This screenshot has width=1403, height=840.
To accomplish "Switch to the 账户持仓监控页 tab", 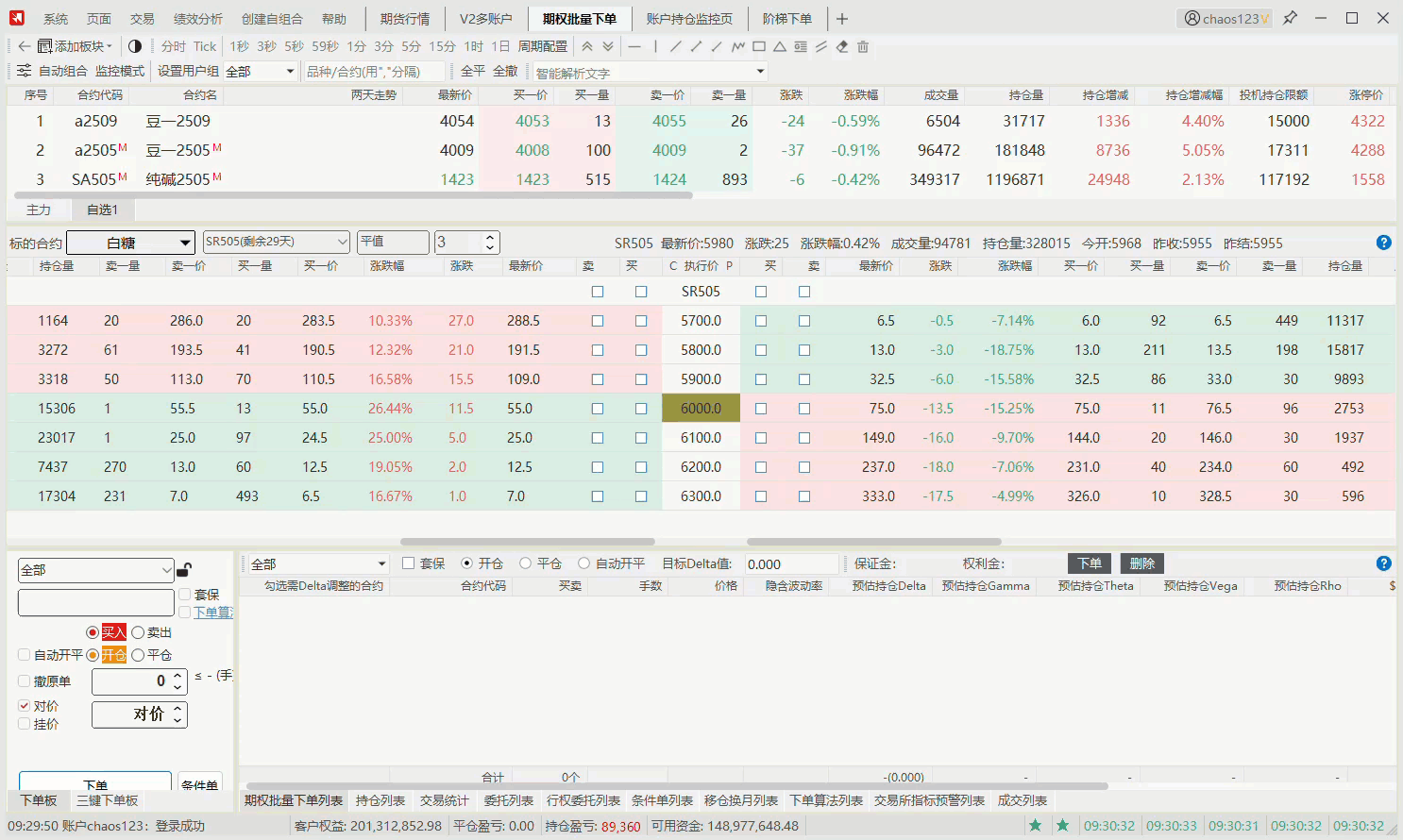I will pos(688,19).
